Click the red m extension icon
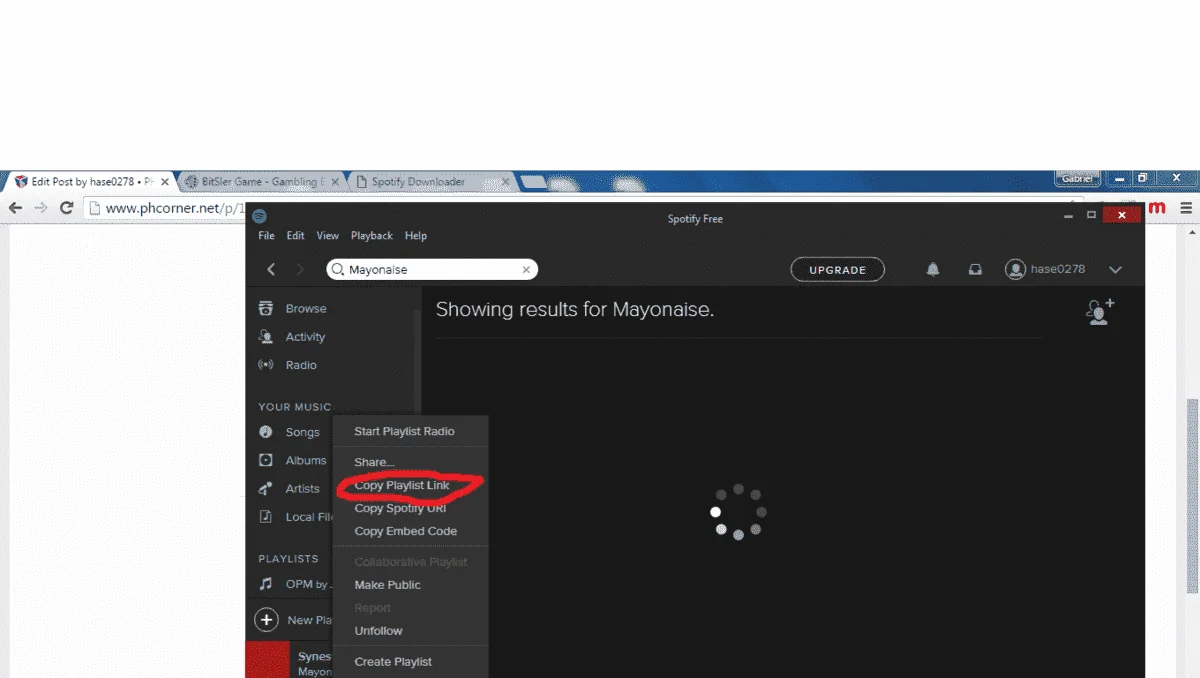This screenshot has height=678, width=1200. pos(1157,208)
